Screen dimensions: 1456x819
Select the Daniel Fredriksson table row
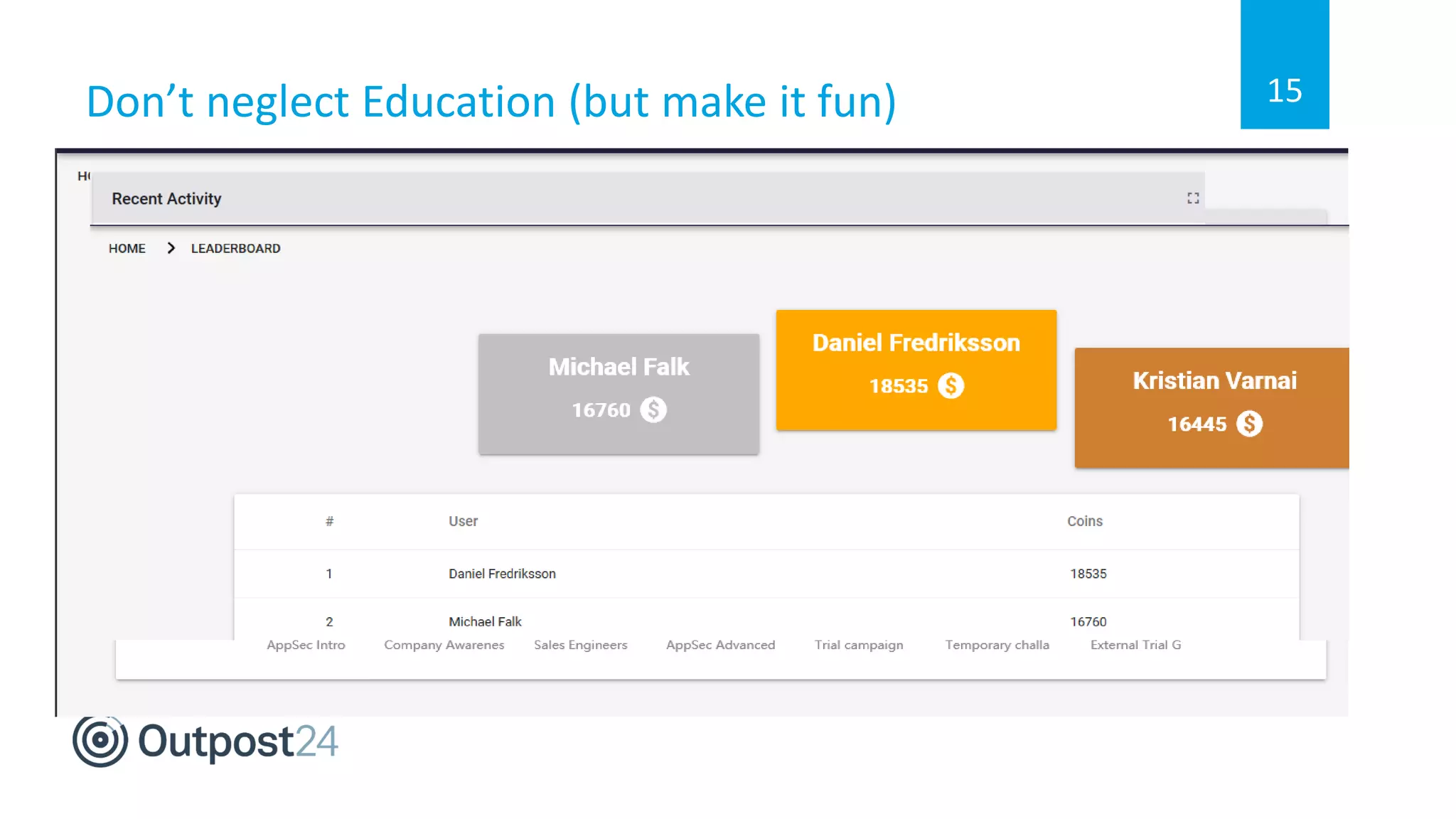[502, 574]
